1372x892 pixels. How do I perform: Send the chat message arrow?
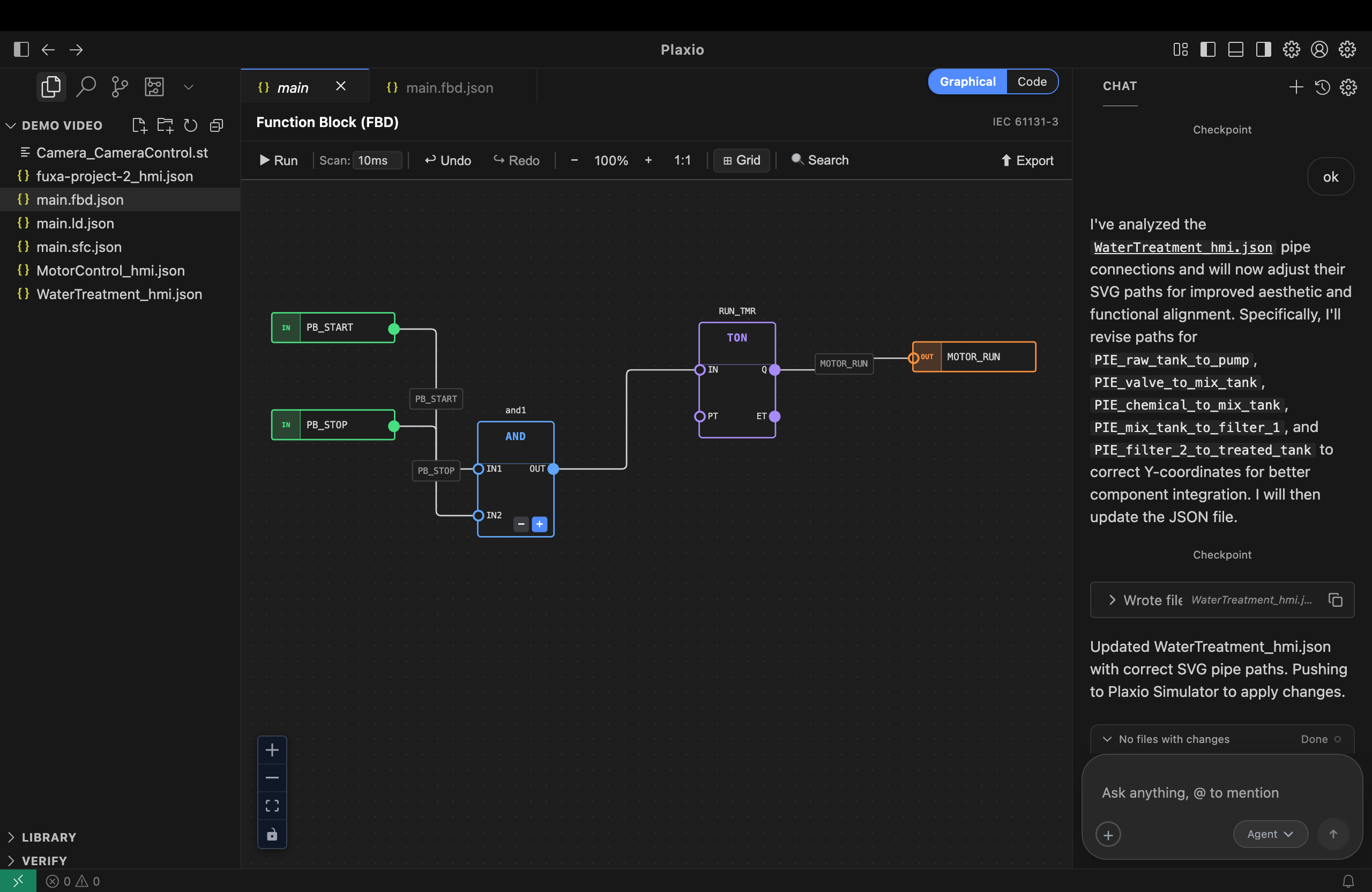(x=1333, y=834)
